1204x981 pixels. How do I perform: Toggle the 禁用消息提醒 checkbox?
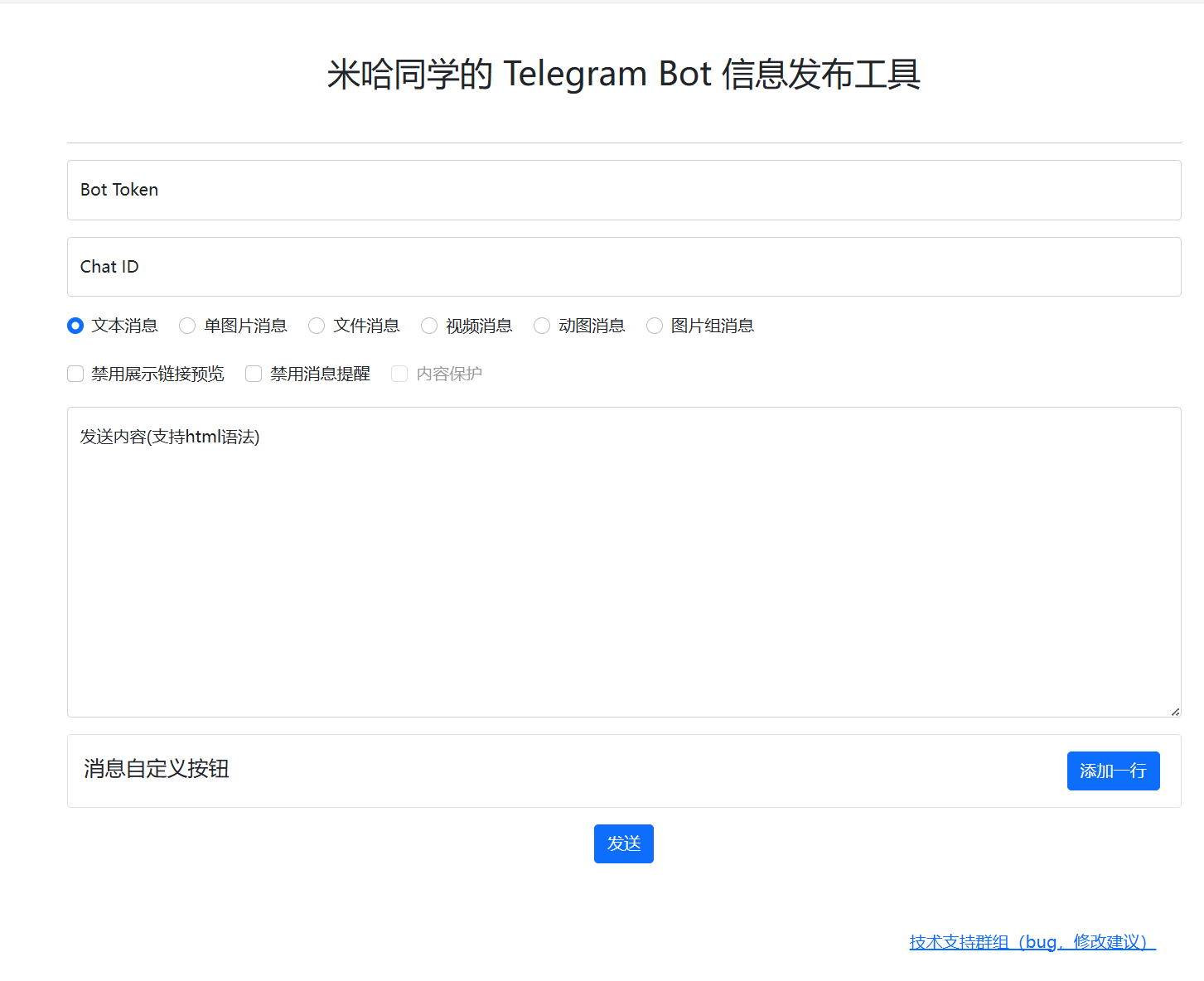coord(254,374)
